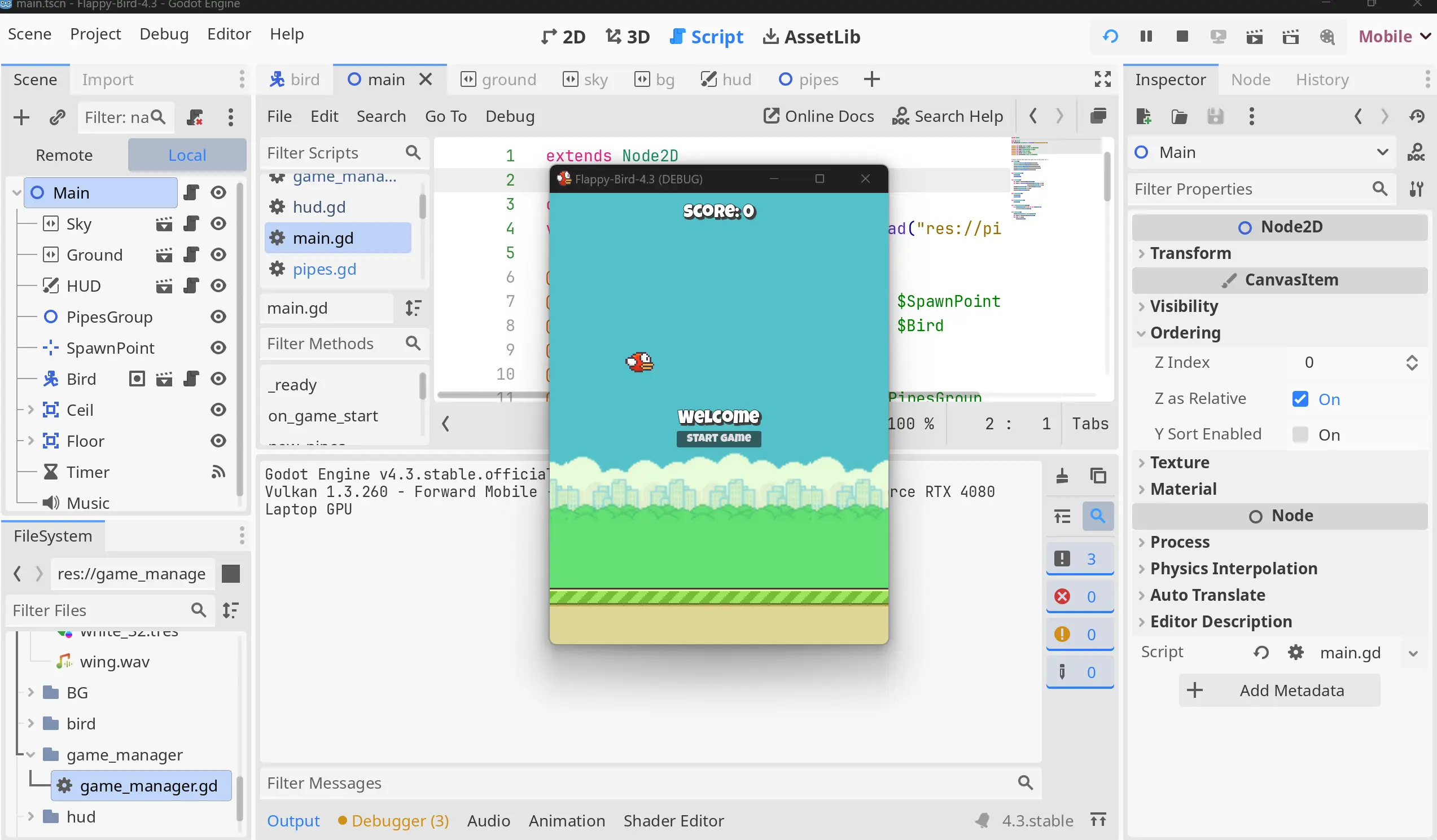Screen dimensions: 1437x840
Task: Add a new child node
Action: pyautogui.click(x=21, y=117)
